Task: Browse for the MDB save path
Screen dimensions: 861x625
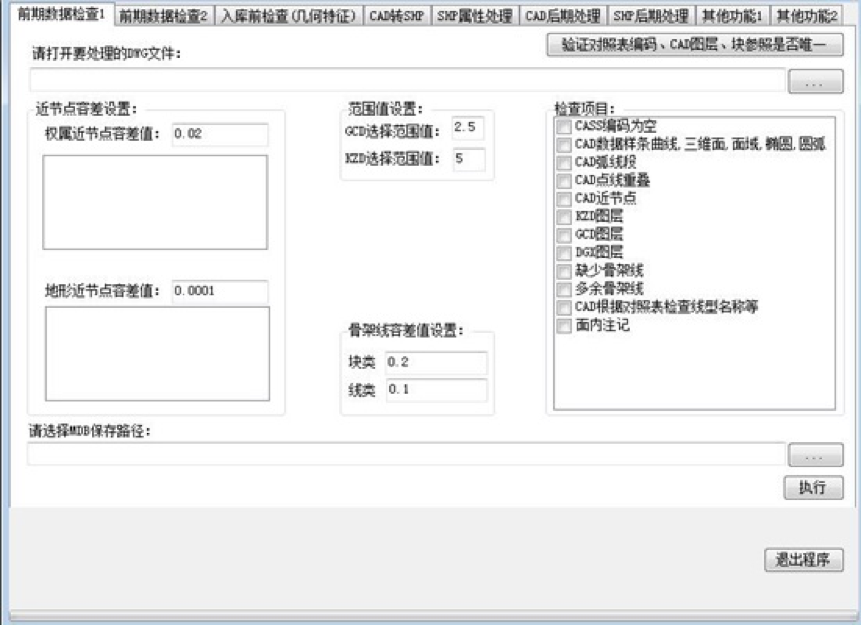Action: [815, 455]
